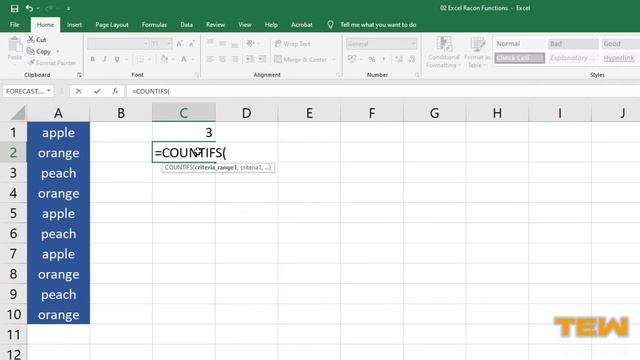Image resolution: width=640 pixels, height=360 pixels.
Task: Apply Percent Style
Action: point(372,59)
